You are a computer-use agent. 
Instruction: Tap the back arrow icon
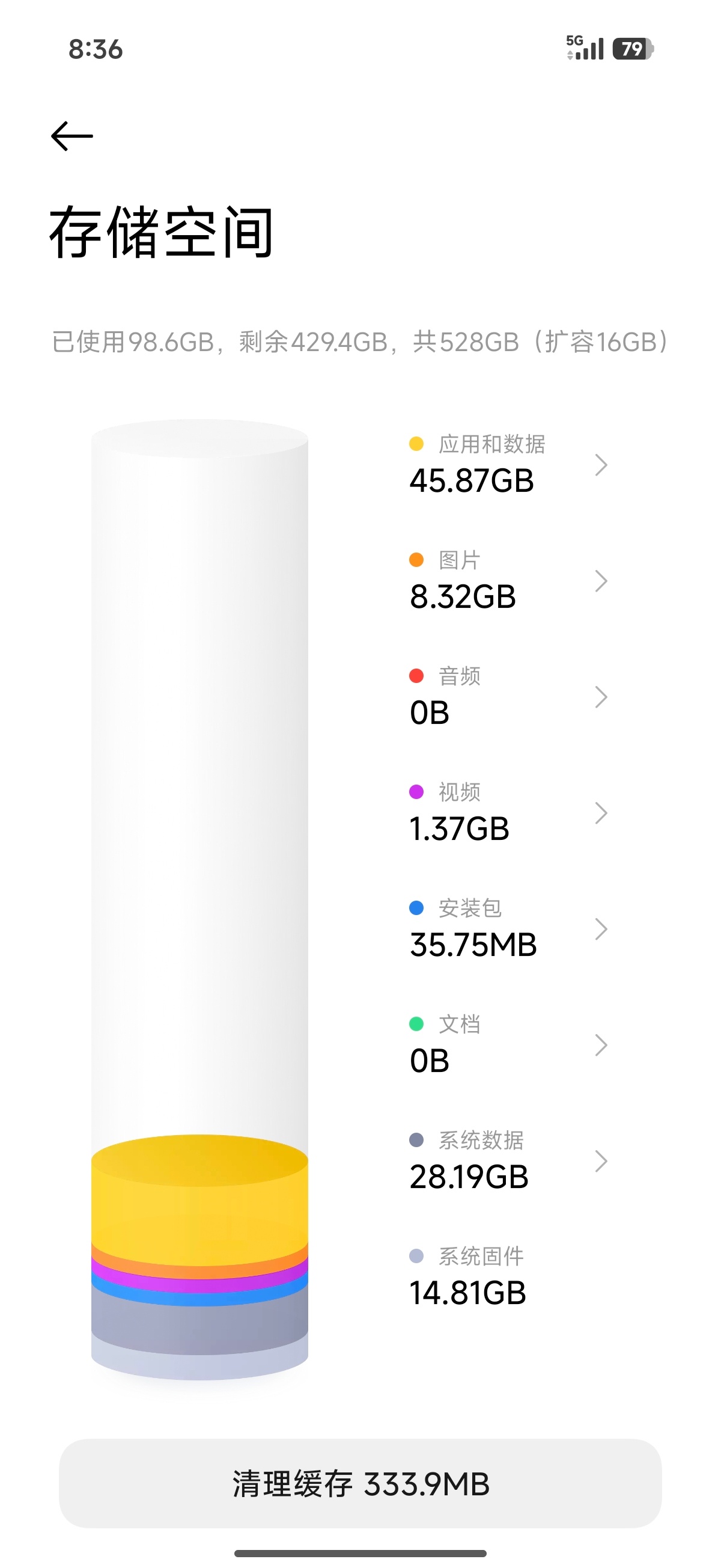pyautogui.click(x=71, y=136)
